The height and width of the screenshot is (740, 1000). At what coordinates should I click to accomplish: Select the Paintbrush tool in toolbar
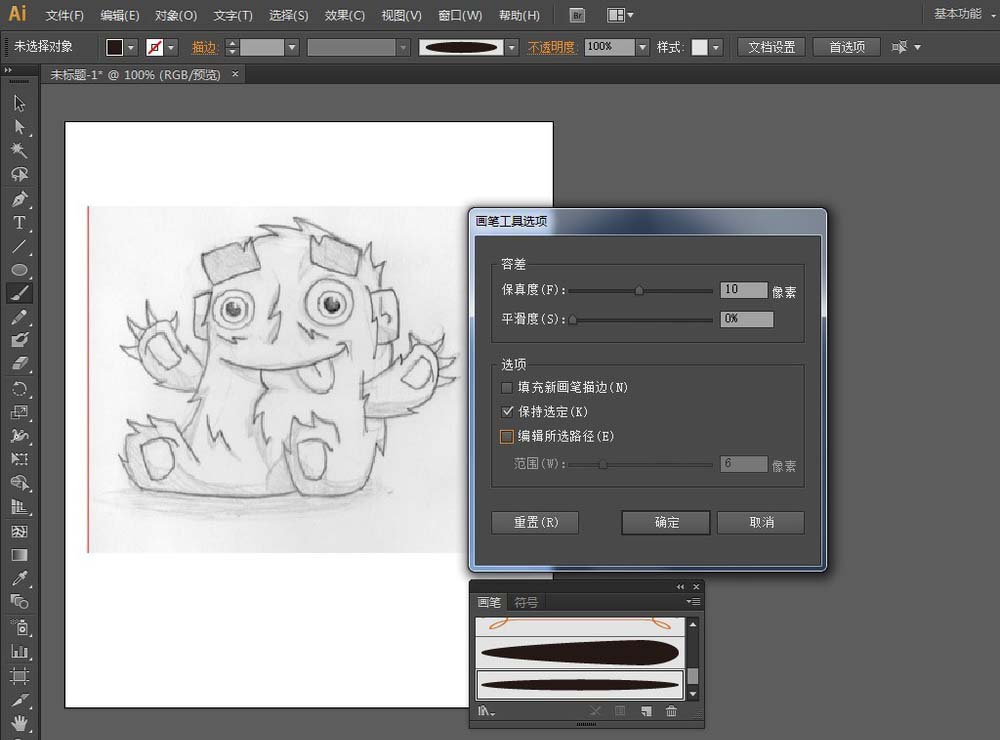tap(19, 293)
